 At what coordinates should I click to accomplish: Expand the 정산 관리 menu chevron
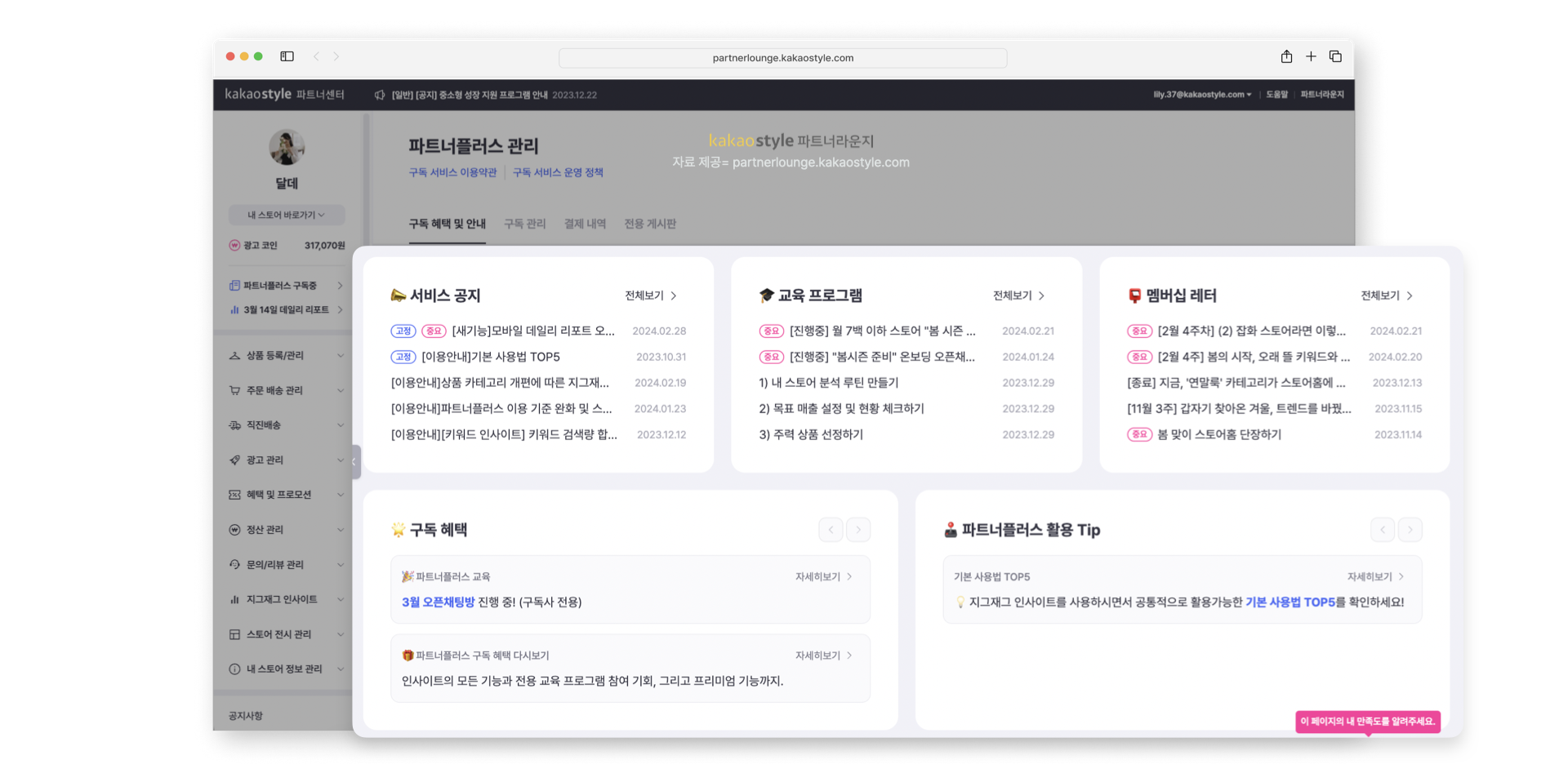pyautogui.click(x=341, y=530)
